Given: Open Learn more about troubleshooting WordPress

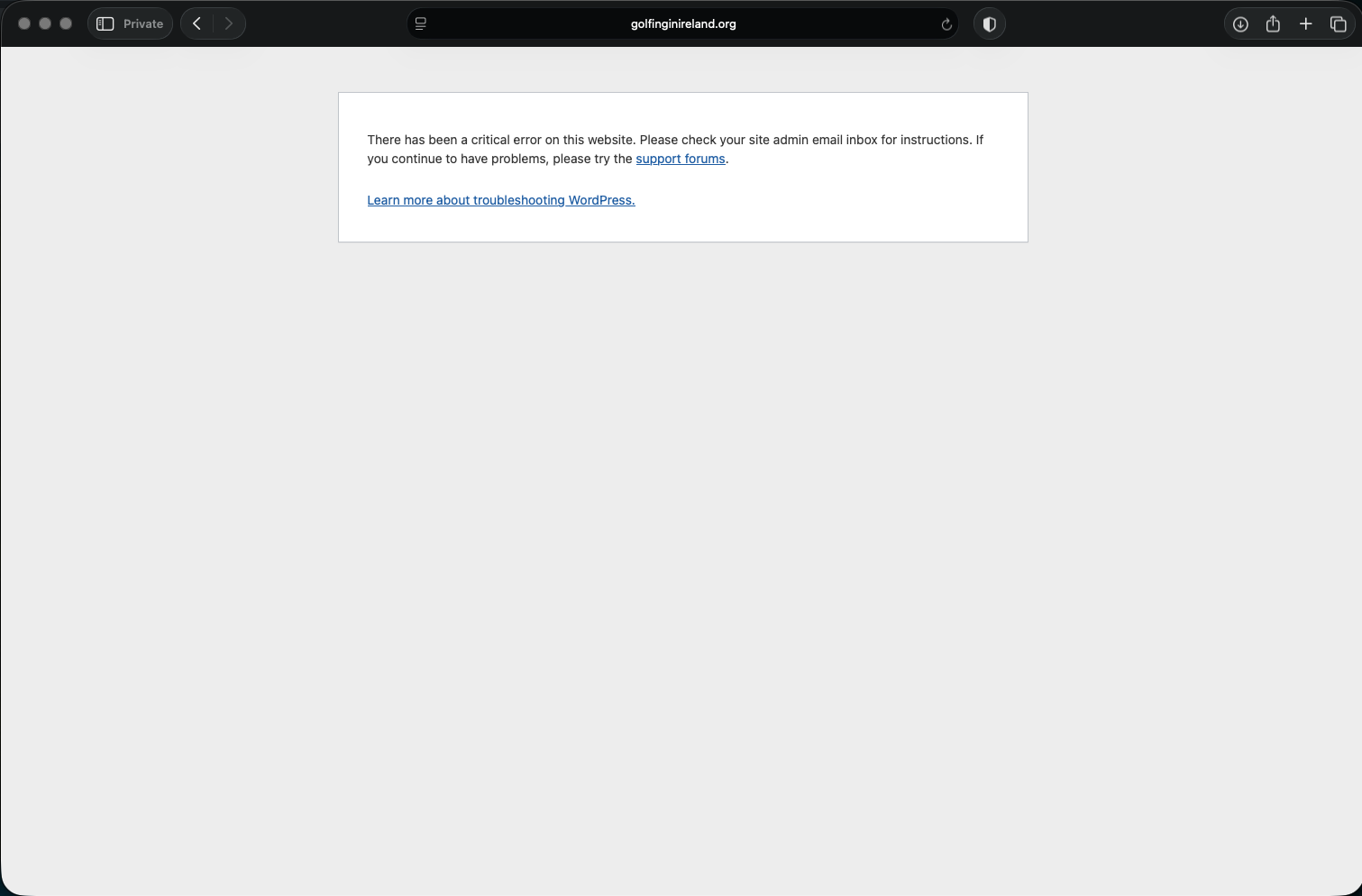Looking at the screenshot, I should [500, 201].
